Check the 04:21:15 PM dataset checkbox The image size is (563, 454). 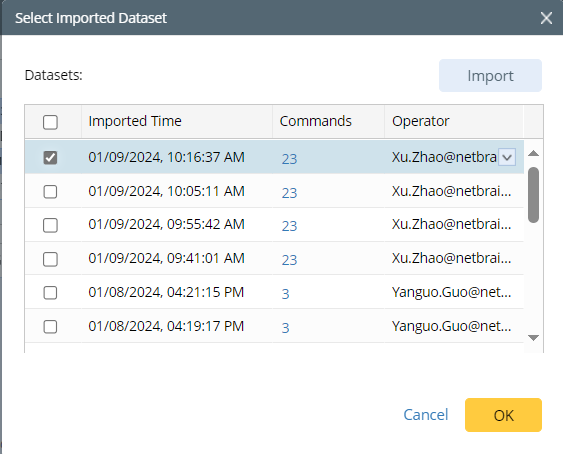[50, 293]
